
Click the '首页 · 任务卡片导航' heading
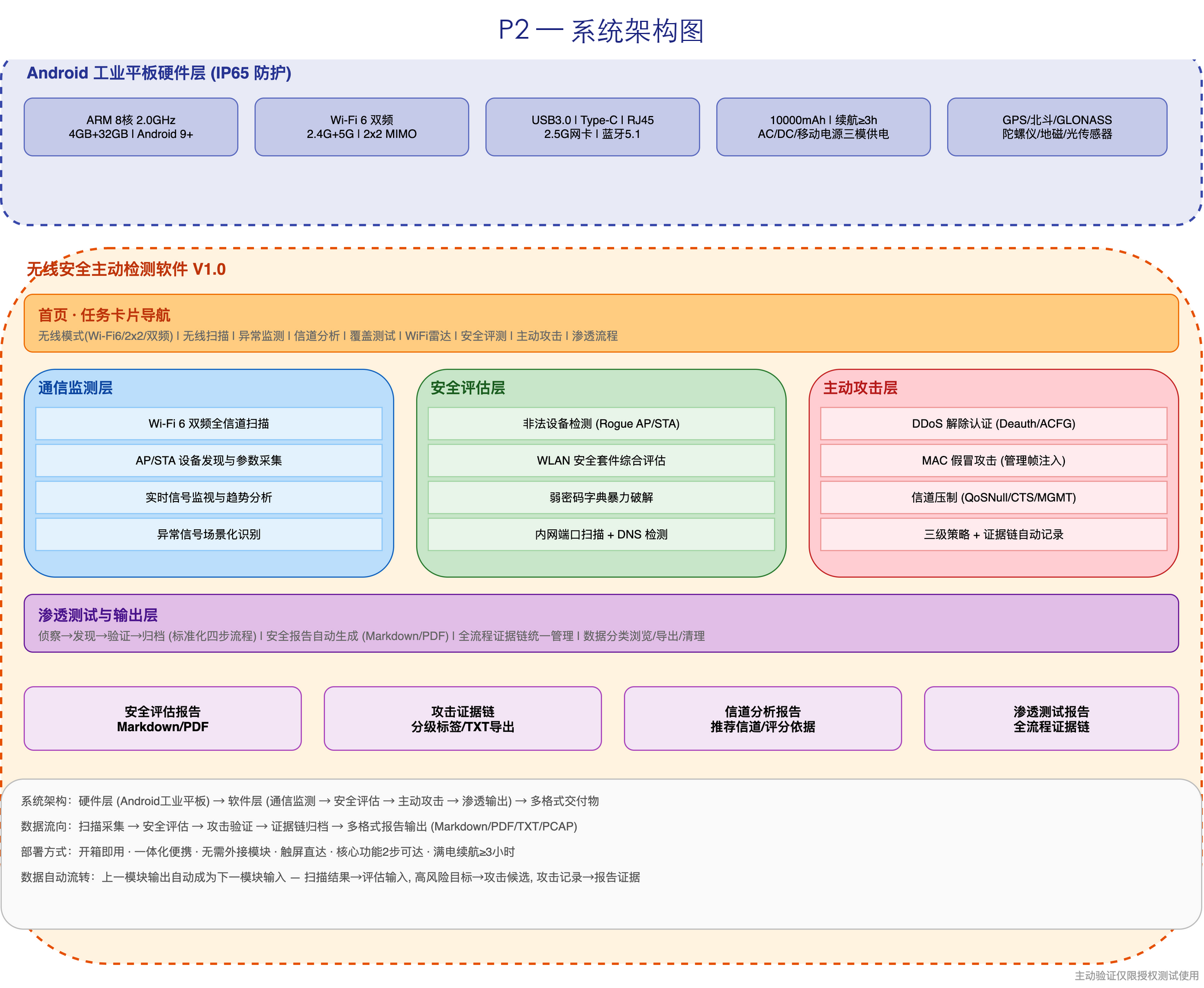[104, 315]
